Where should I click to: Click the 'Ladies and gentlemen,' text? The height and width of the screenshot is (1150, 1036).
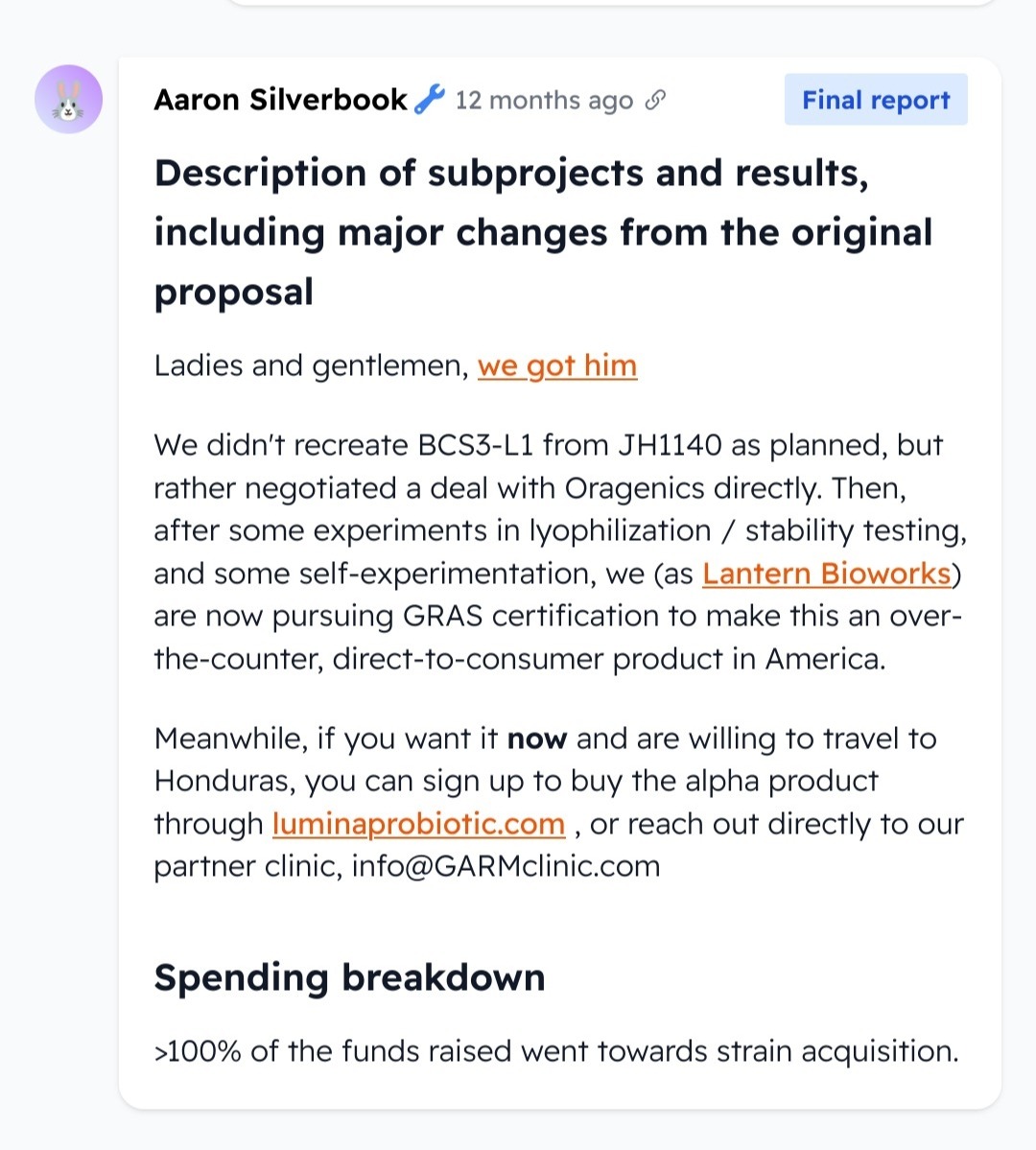click(312, 365)
